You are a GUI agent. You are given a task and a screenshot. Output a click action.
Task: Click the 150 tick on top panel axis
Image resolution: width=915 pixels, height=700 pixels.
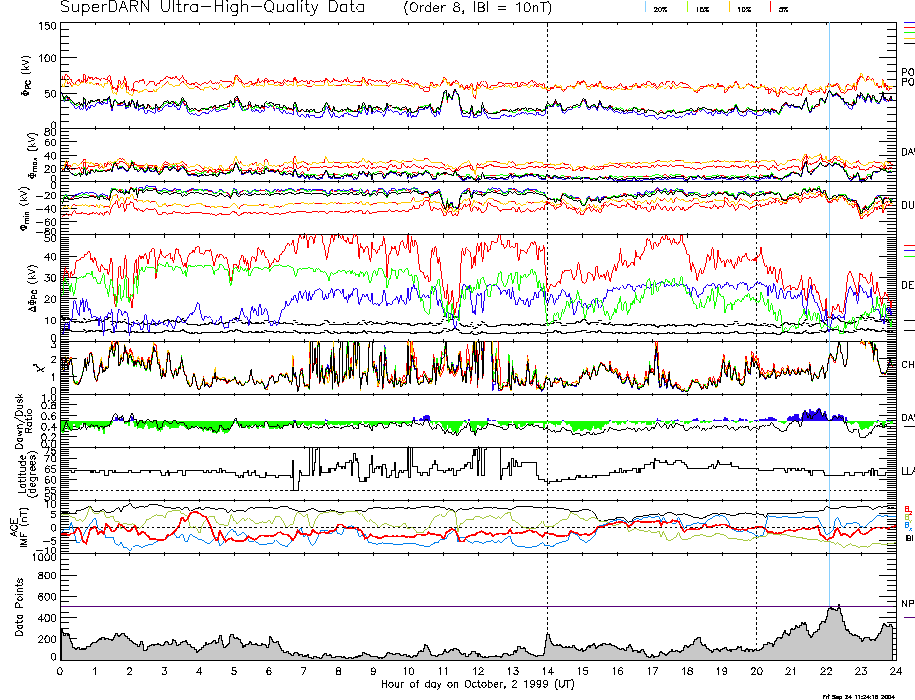[x=47, y=26]
